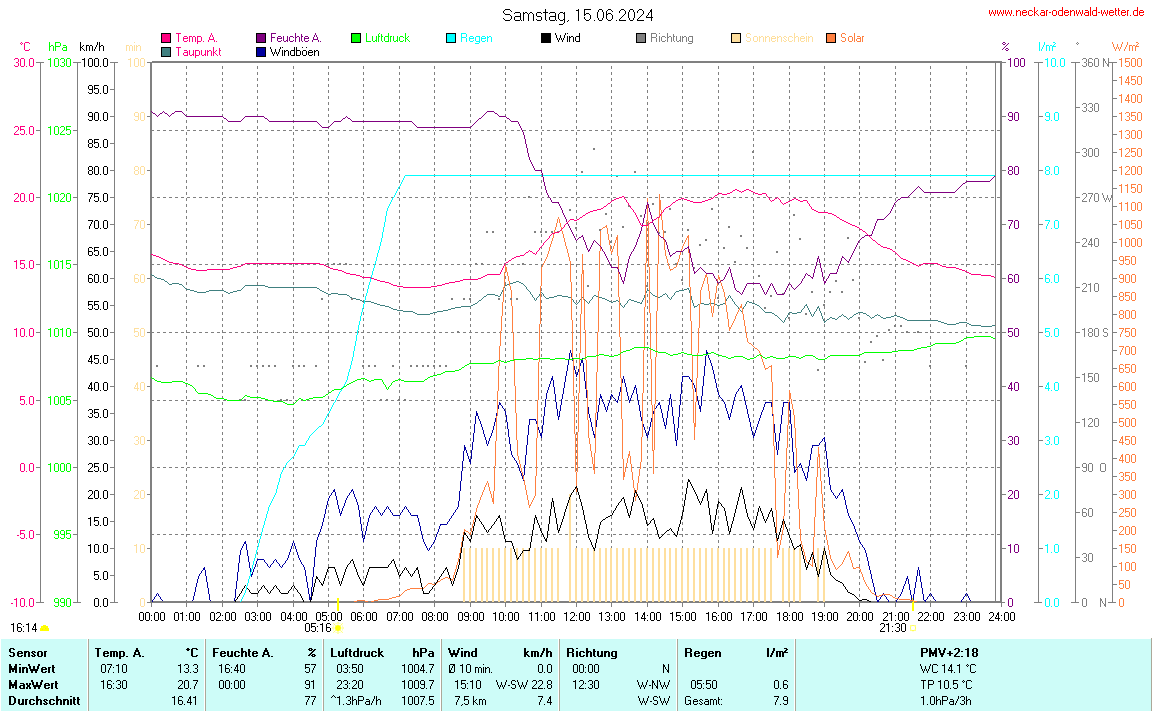
Task: Select the orange Solar legend box
Action: click(831, 38)
